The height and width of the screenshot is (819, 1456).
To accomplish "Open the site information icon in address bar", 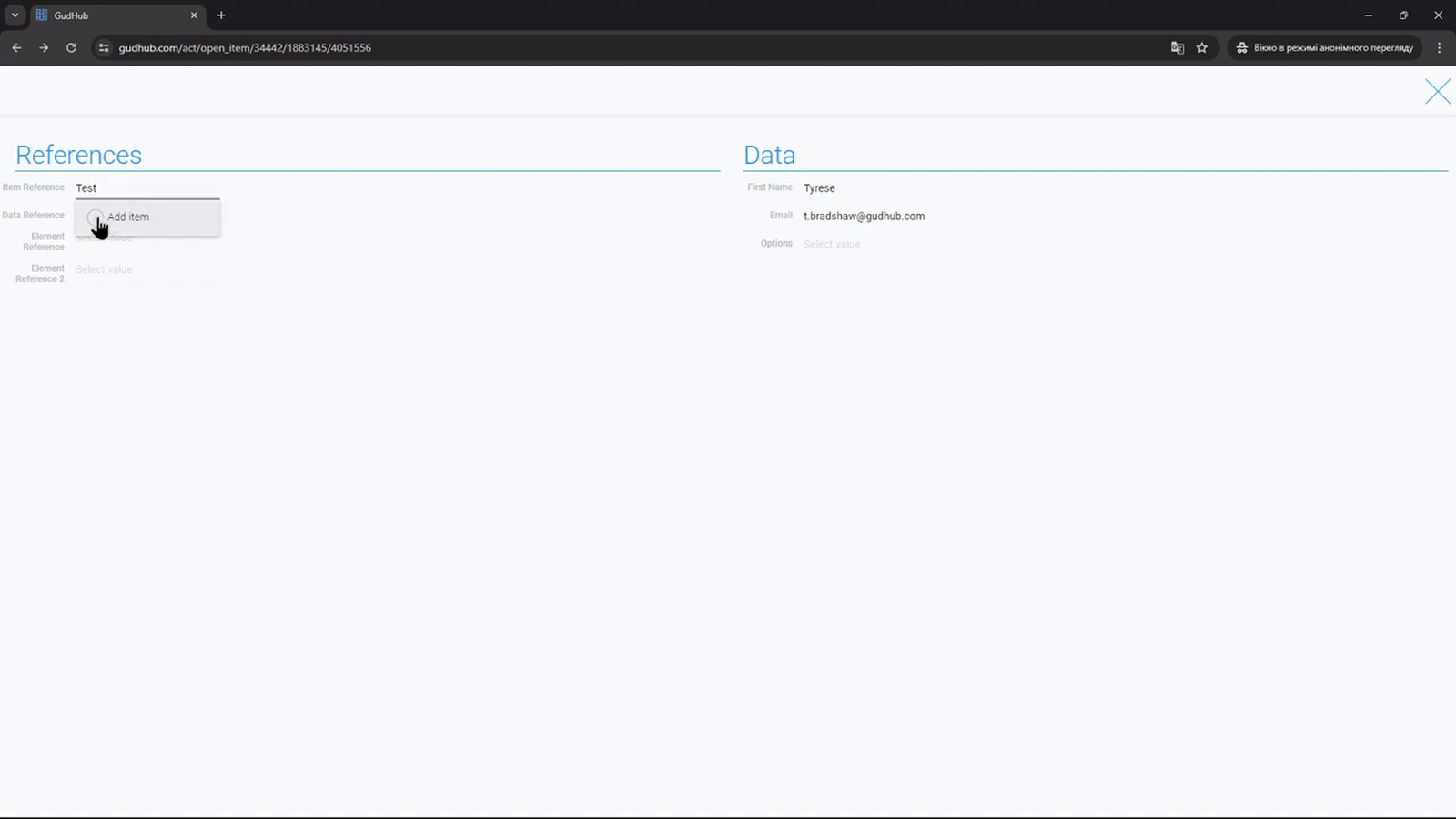I will tap(104, 47).
